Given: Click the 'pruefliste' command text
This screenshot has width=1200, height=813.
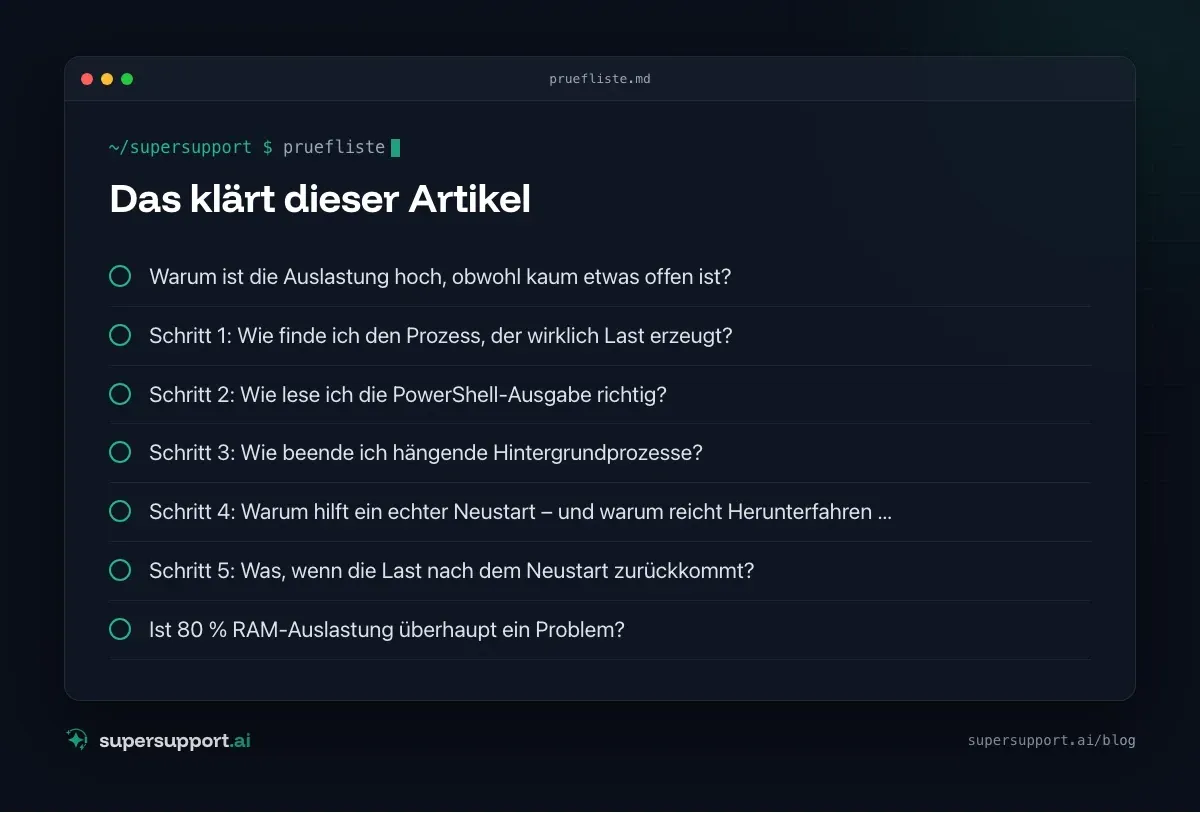Looking at the screenshot, I should [334, 147].
